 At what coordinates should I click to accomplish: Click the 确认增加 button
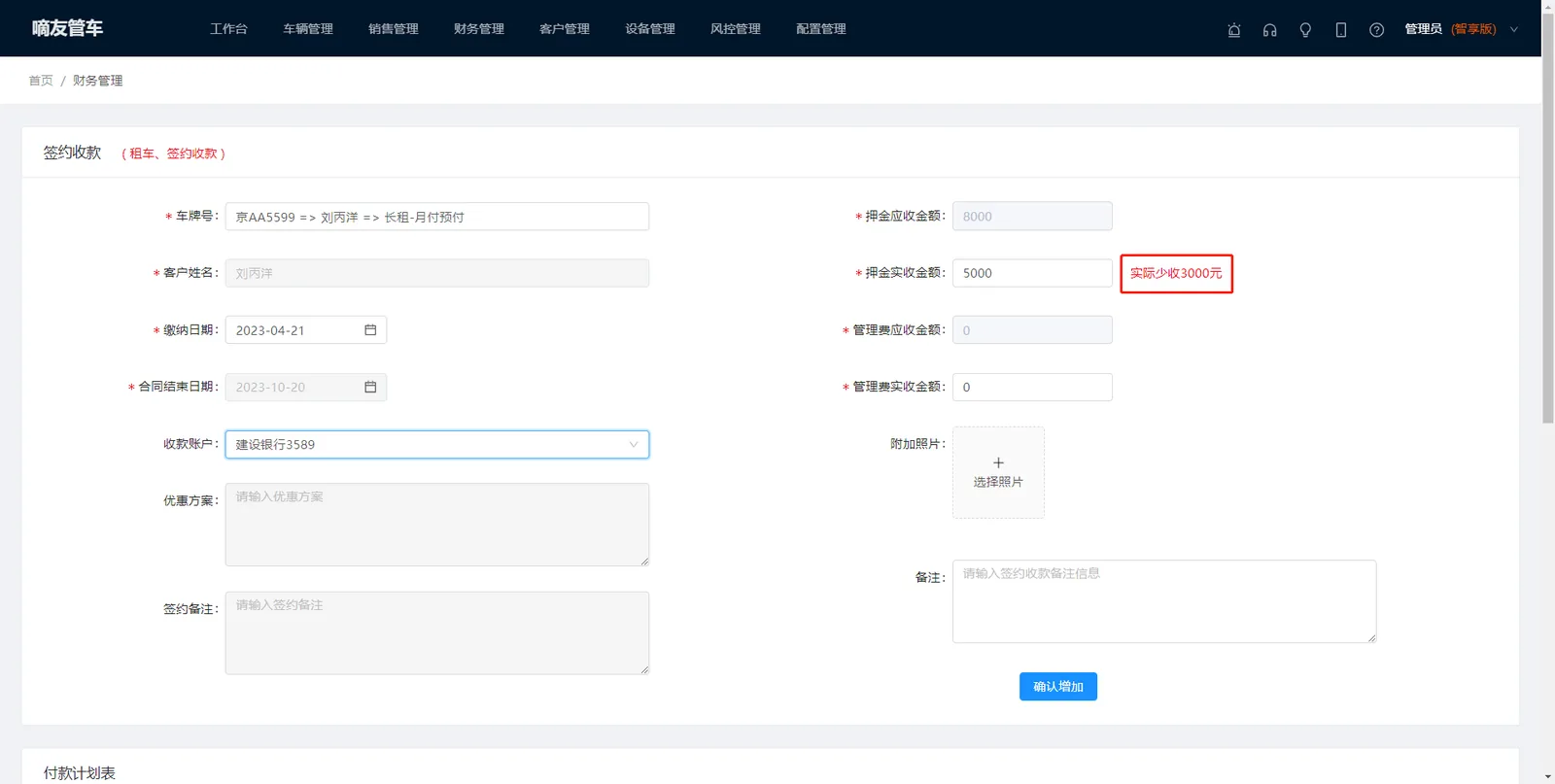click(1058, 687)
